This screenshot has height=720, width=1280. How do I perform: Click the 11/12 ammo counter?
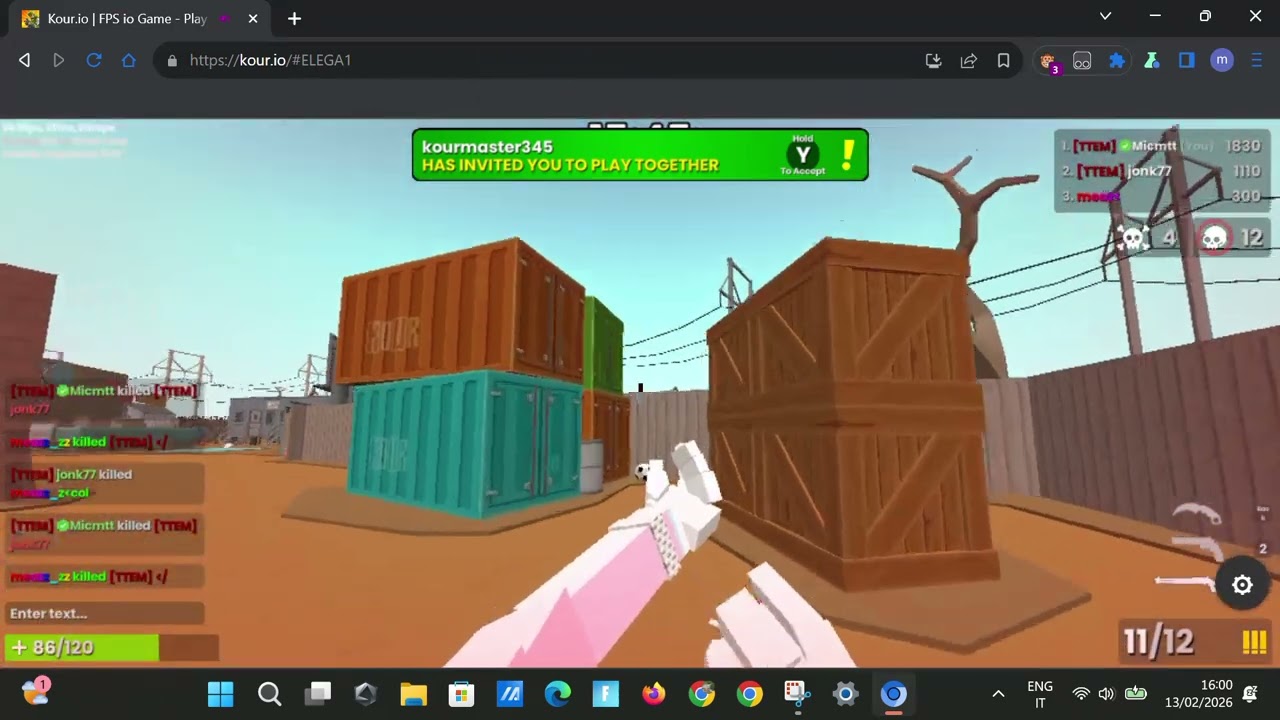[x=1158, y=642]
